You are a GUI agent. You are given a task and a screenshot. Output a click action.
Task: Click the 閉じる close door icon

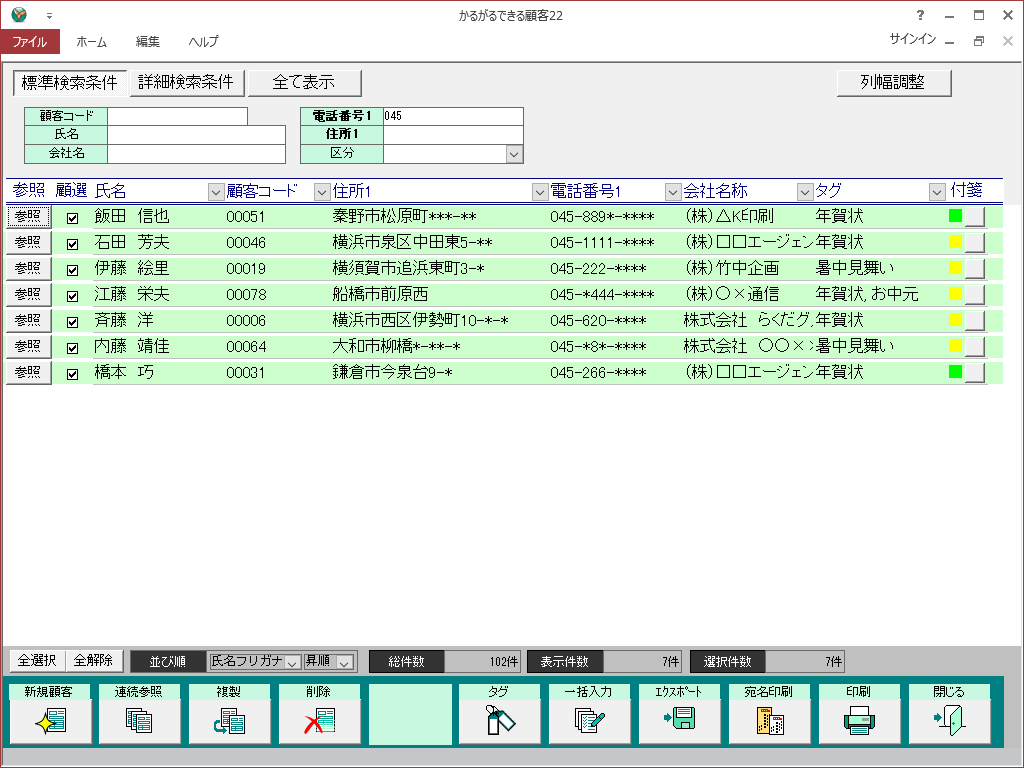click(950, 720)
